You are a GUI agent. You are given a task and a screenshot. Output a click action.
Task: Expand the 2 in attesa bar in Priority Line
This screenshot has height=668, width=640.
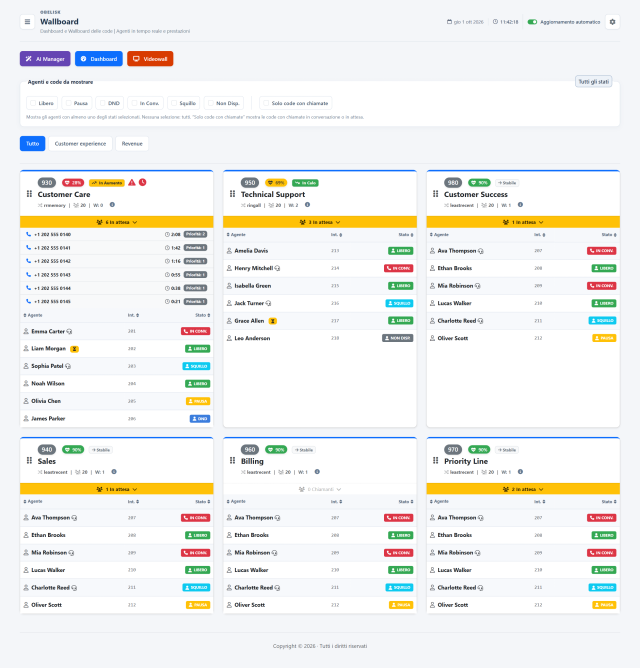pyautogui.click(x=523, y=489)
